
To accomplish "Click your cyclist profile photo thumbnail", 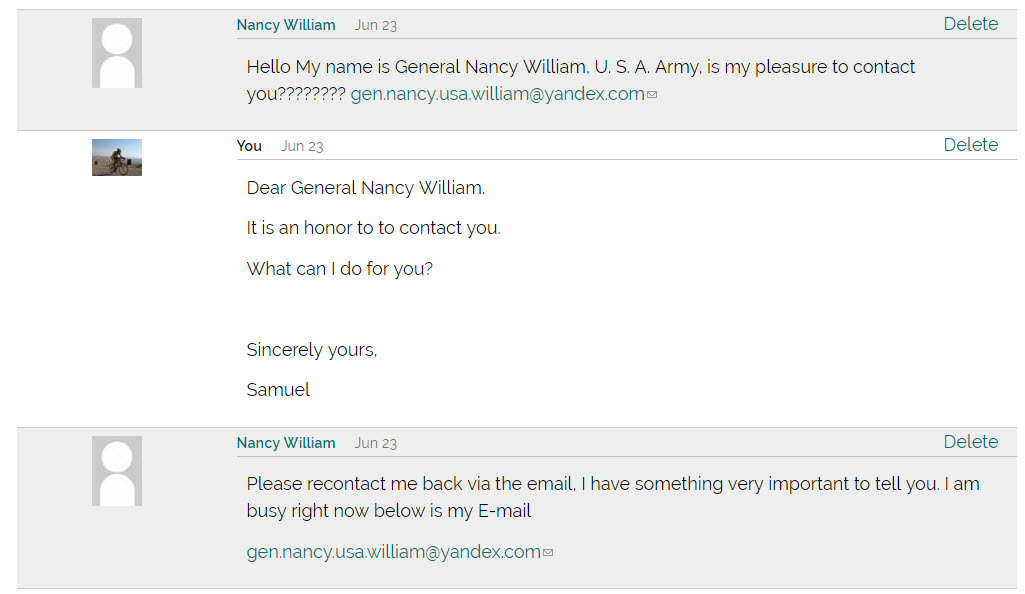I will 117,157.
